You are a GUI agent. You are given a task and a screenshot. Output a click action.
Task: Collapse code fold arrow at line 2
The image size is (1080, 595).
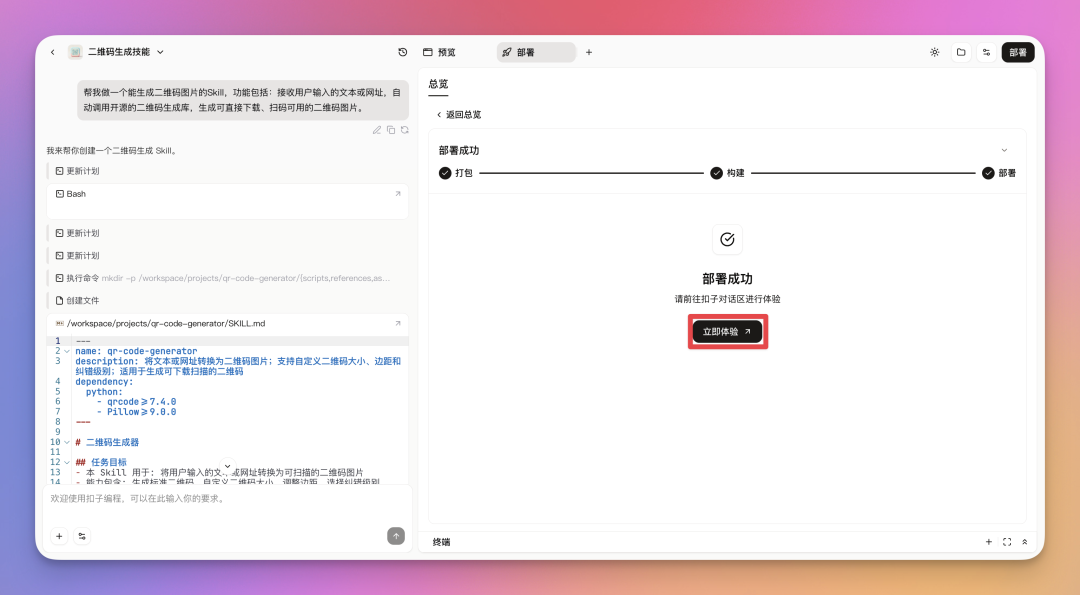click(x=67, y=351)
